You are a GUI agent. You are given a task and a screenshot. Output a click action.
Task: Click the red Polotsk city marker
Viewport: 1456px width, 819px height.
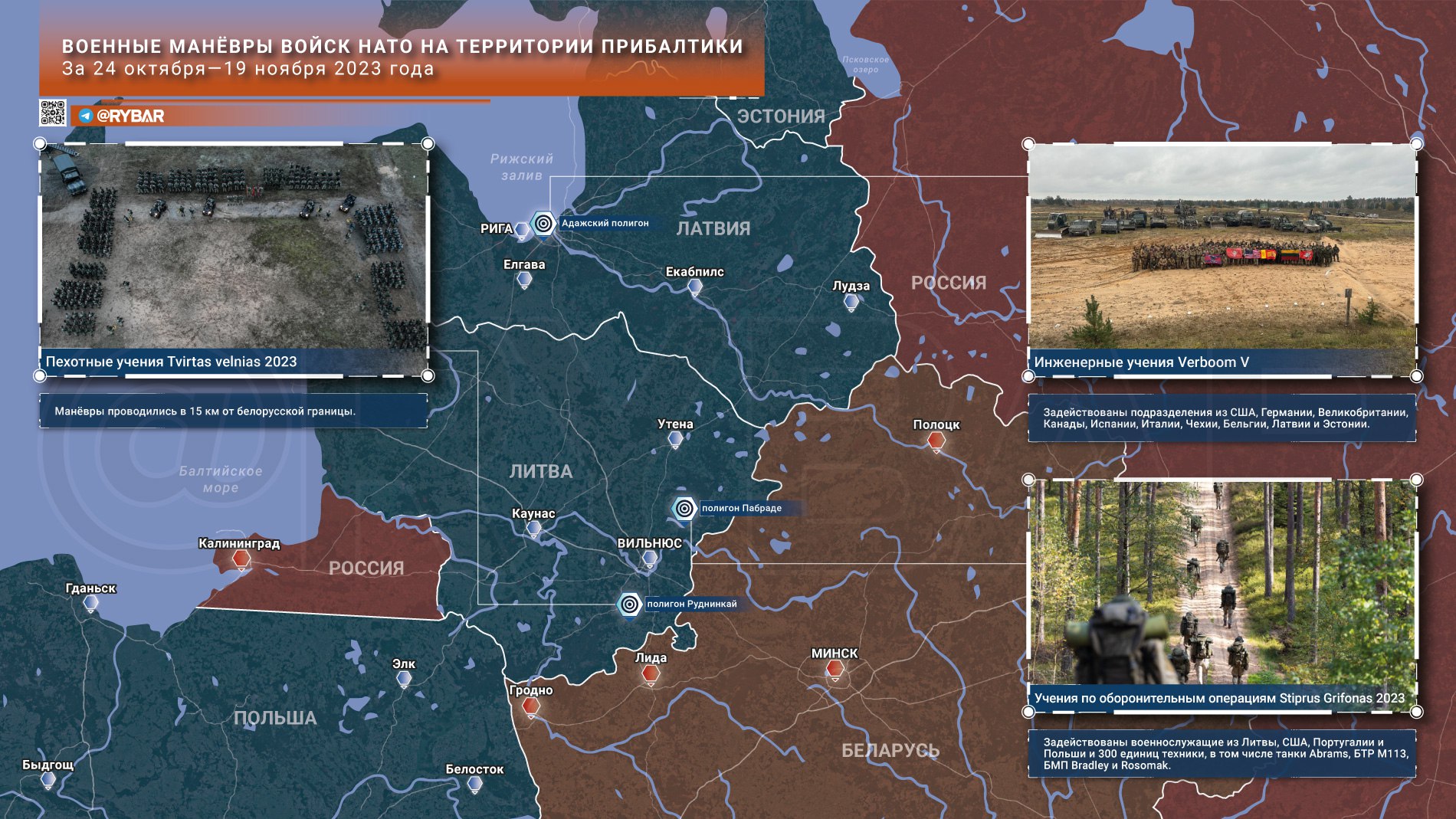pos(936,441)
